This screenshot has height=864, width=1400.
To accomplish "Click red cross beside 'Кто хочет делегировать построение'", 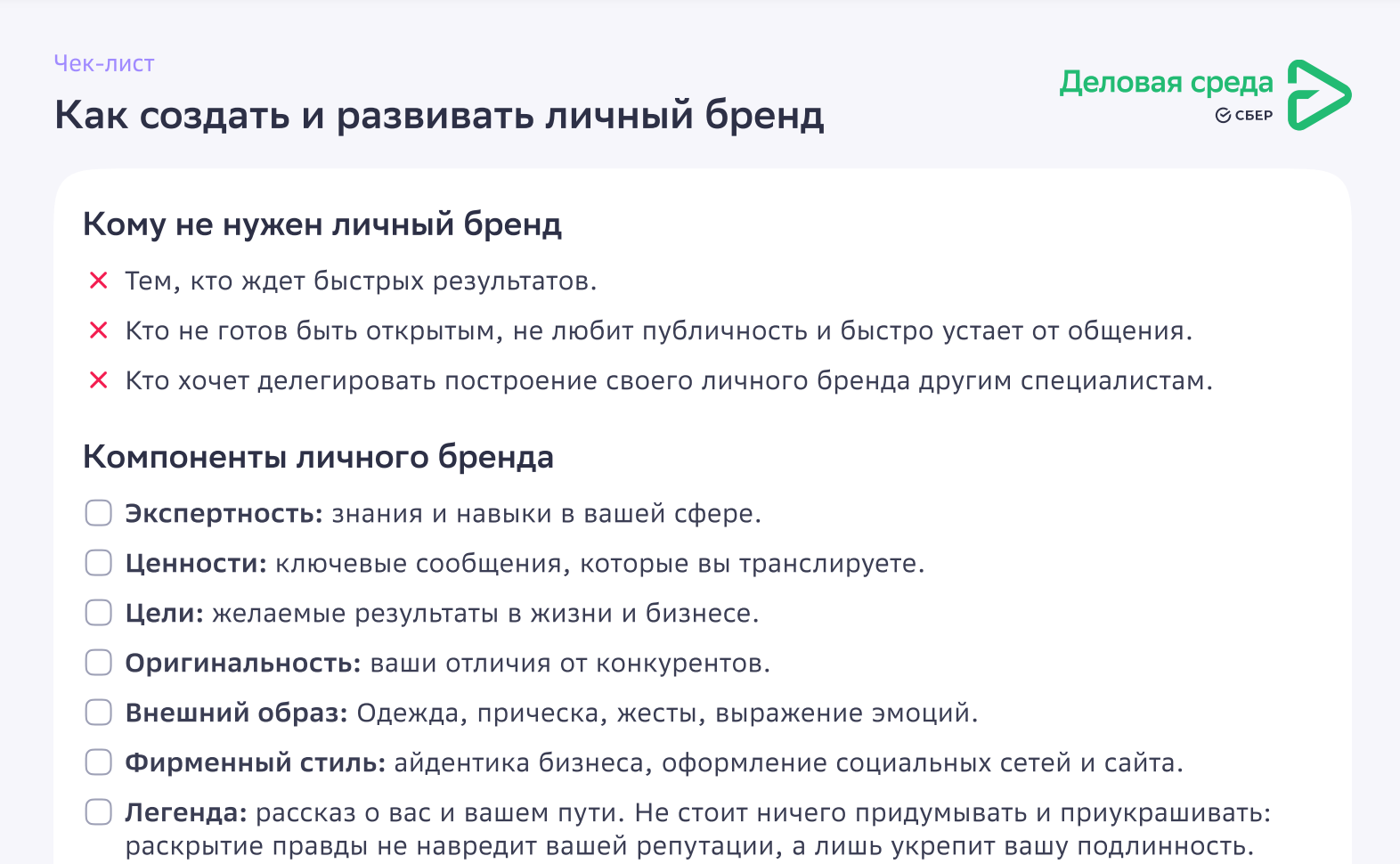I will point(98,380).
